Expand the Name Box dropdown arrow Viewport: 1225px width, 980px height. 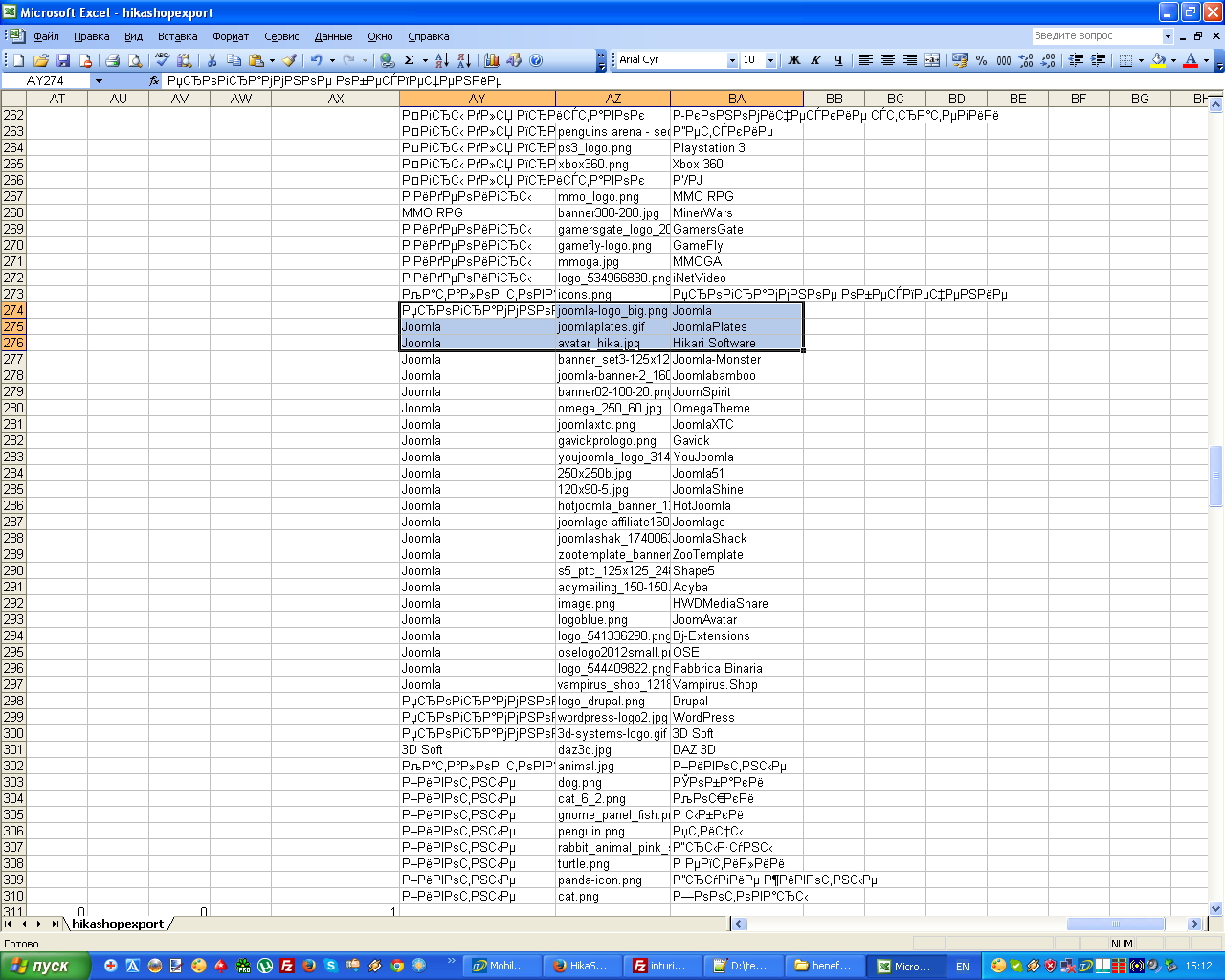(98, 81)
